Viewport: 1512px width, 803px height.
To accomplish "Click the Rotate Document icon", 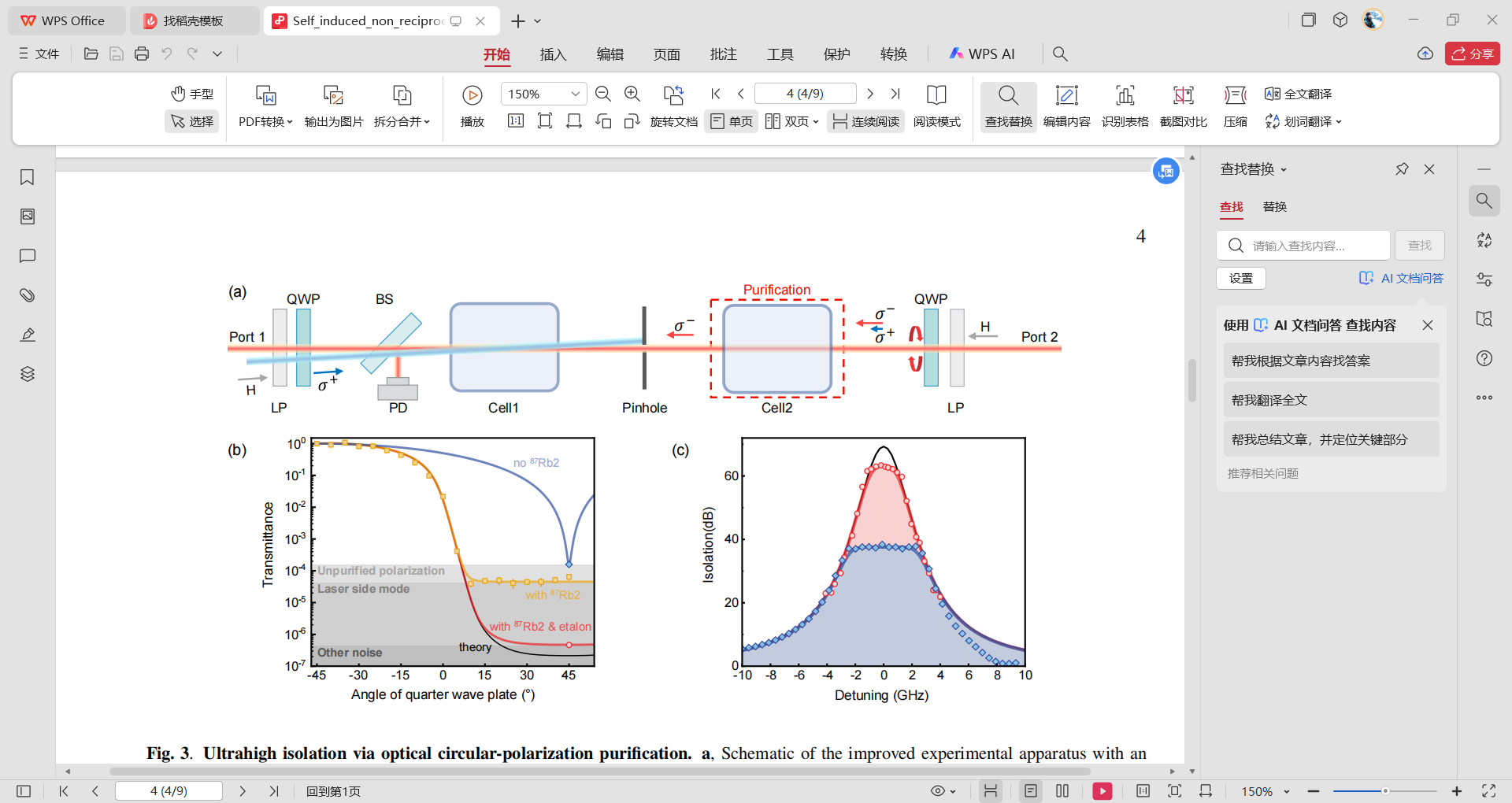I will (x=673, y=95).
